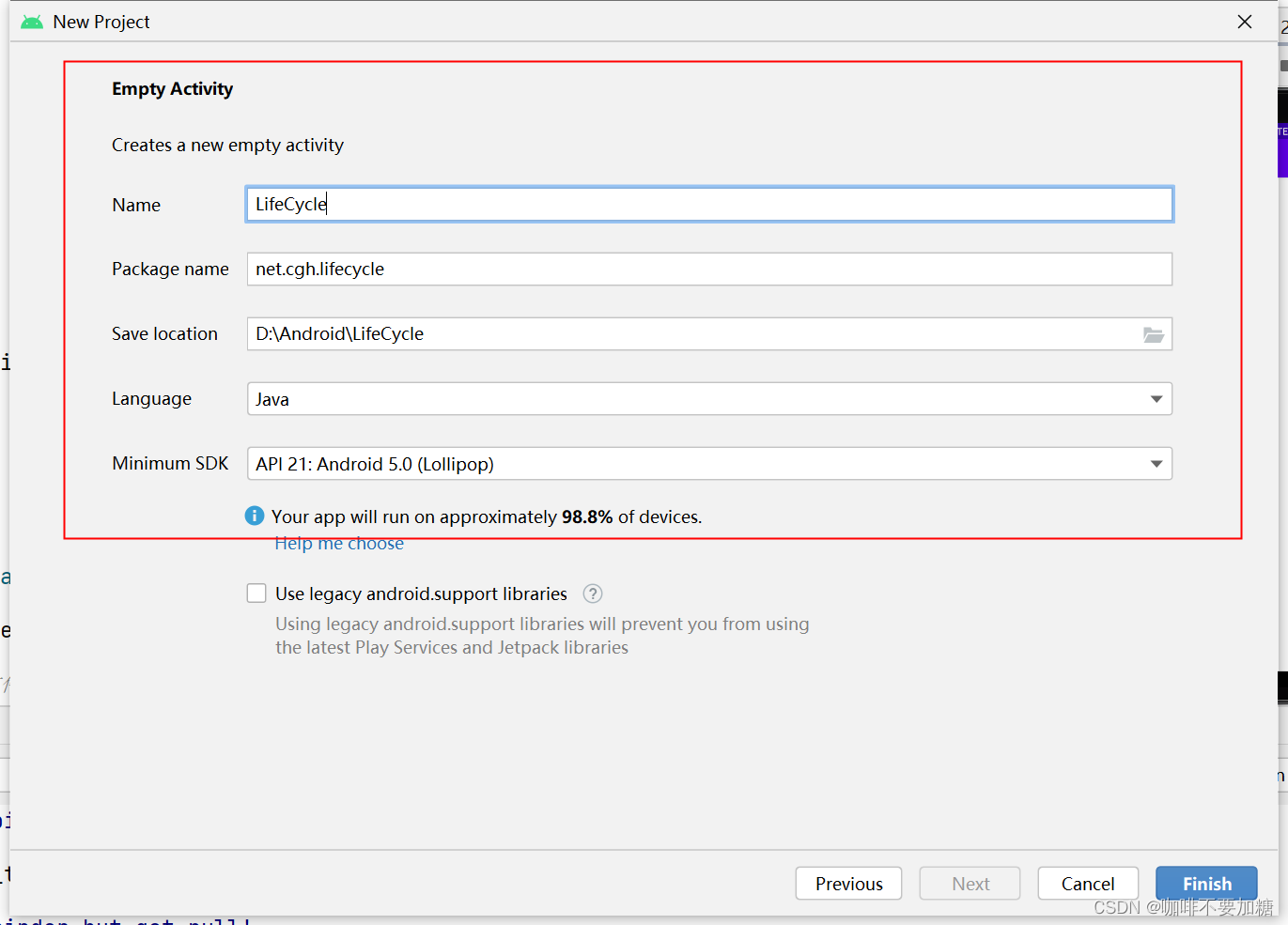Open the Help me choose link

tap(339, 544)
